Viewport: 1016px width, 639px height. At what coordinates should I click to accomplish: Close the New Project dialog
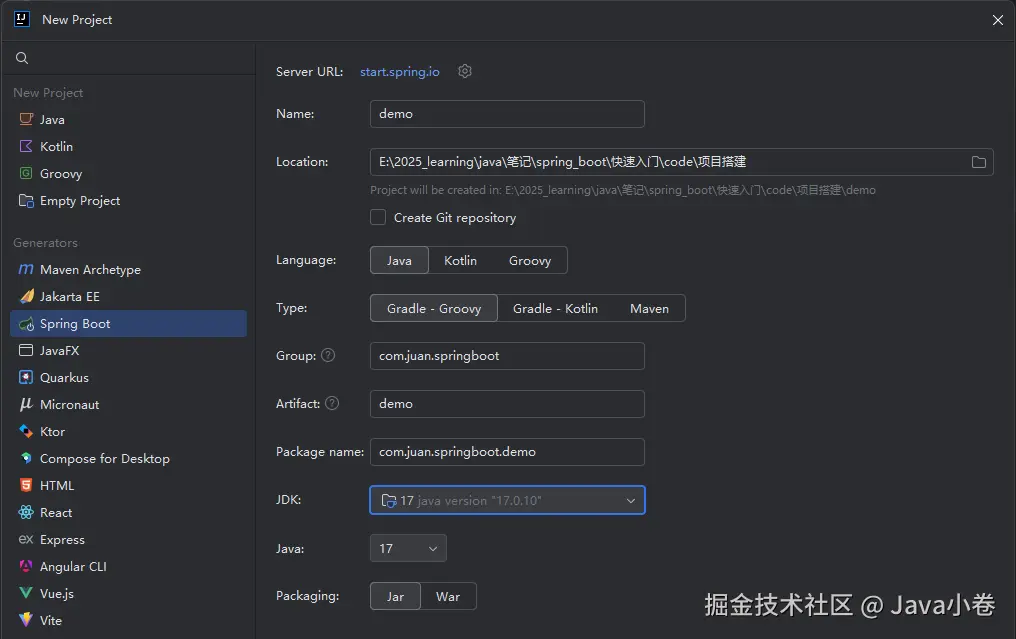point(997,20)
